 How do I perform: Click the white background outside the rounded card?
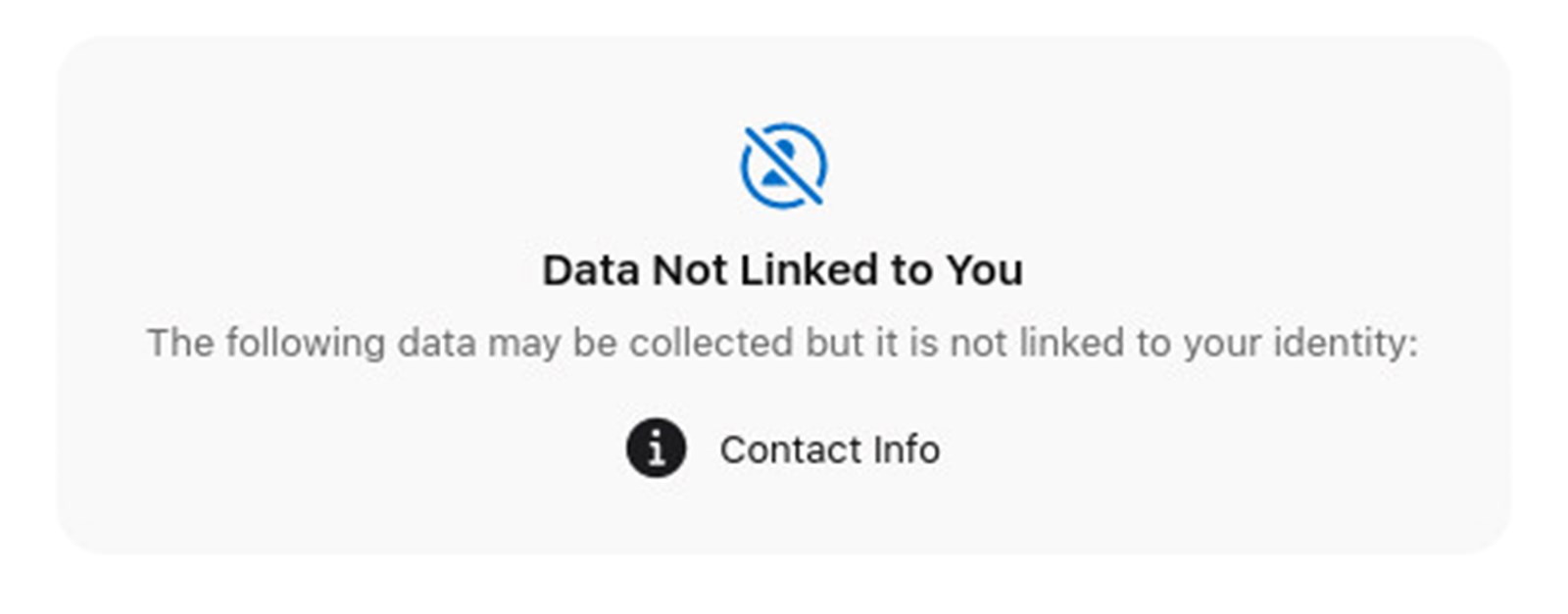tap(784, 588)
